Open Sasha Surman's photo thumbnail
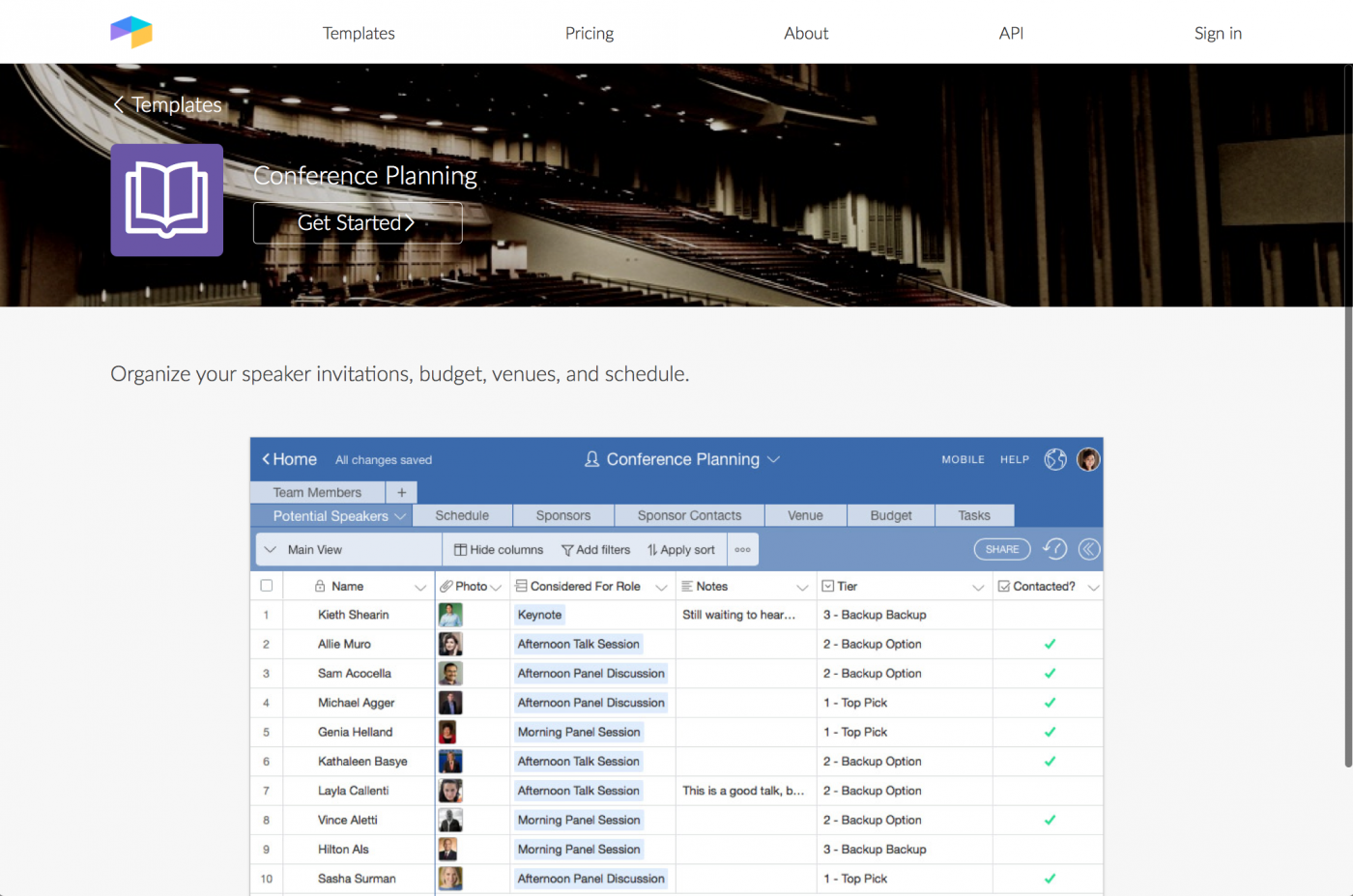 coord(450,879)
